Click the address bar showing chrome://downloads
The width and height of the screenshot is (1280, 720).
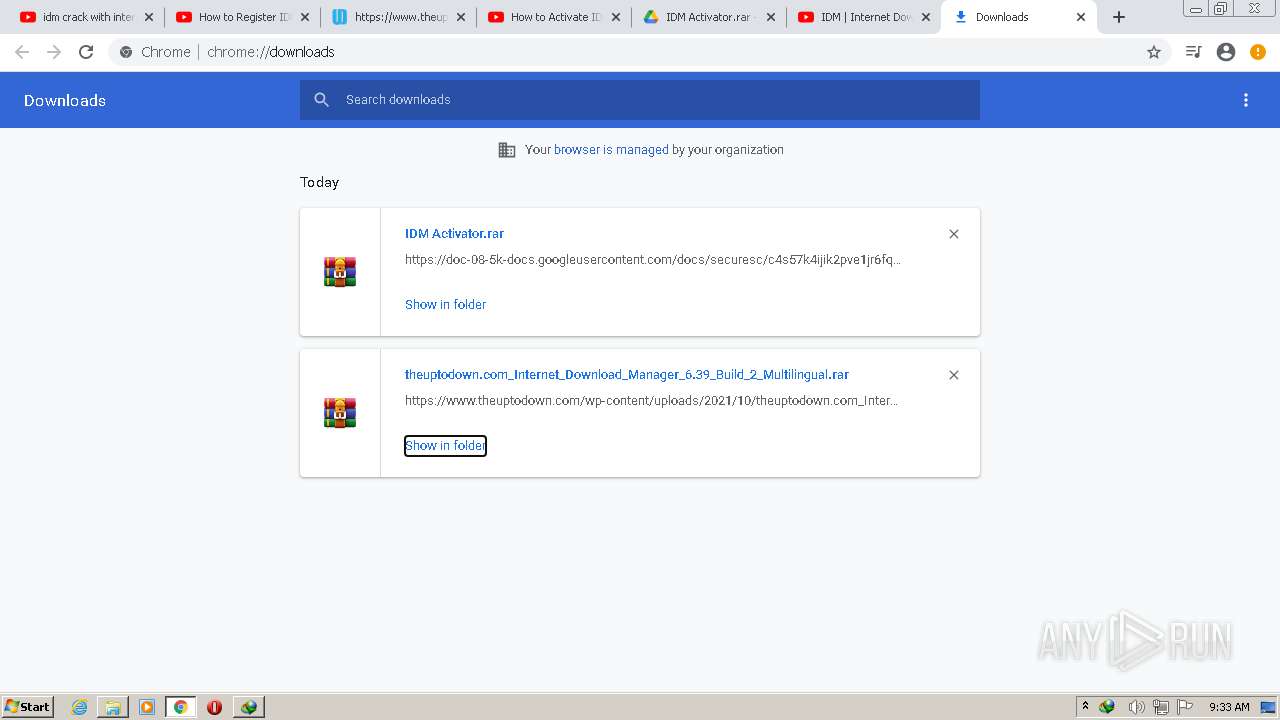pyautogui.click(x=640, y=52)
